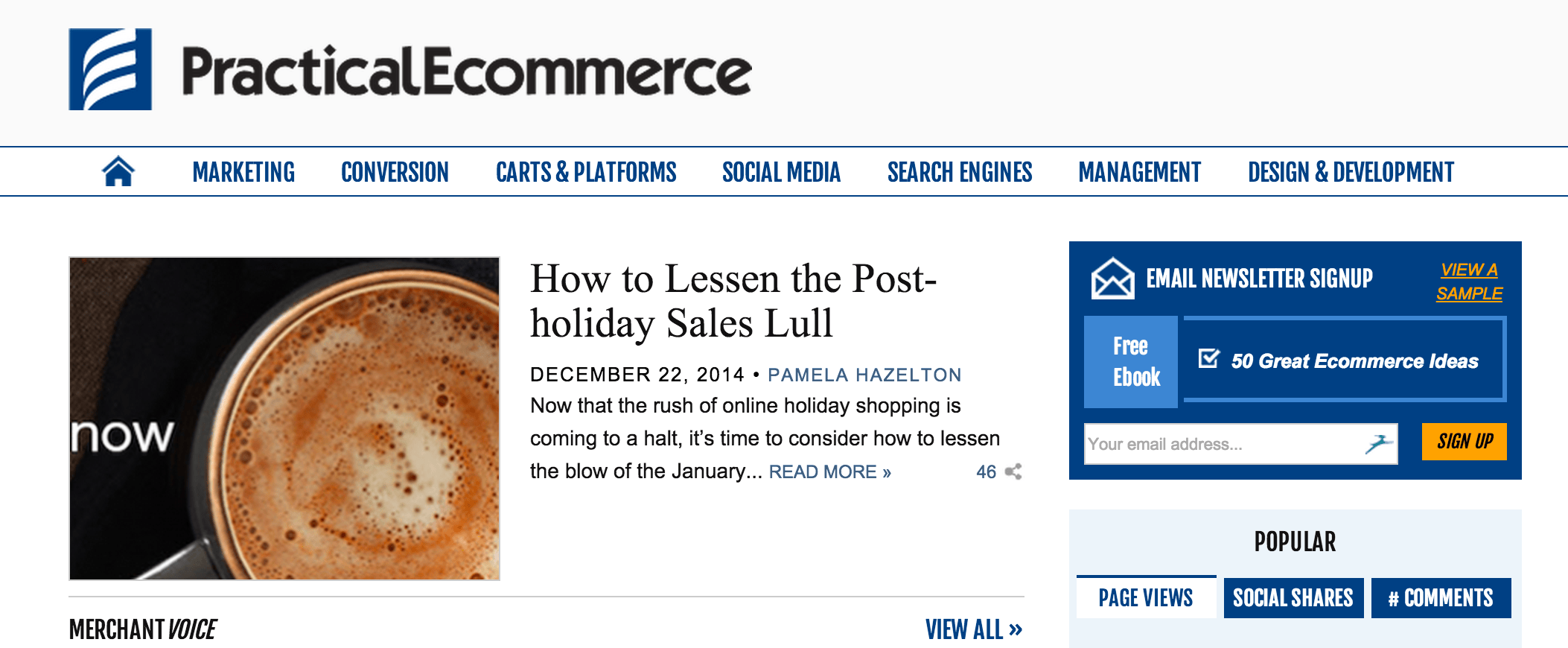
Task: Follow the Read More link
Action: (829, 472)
